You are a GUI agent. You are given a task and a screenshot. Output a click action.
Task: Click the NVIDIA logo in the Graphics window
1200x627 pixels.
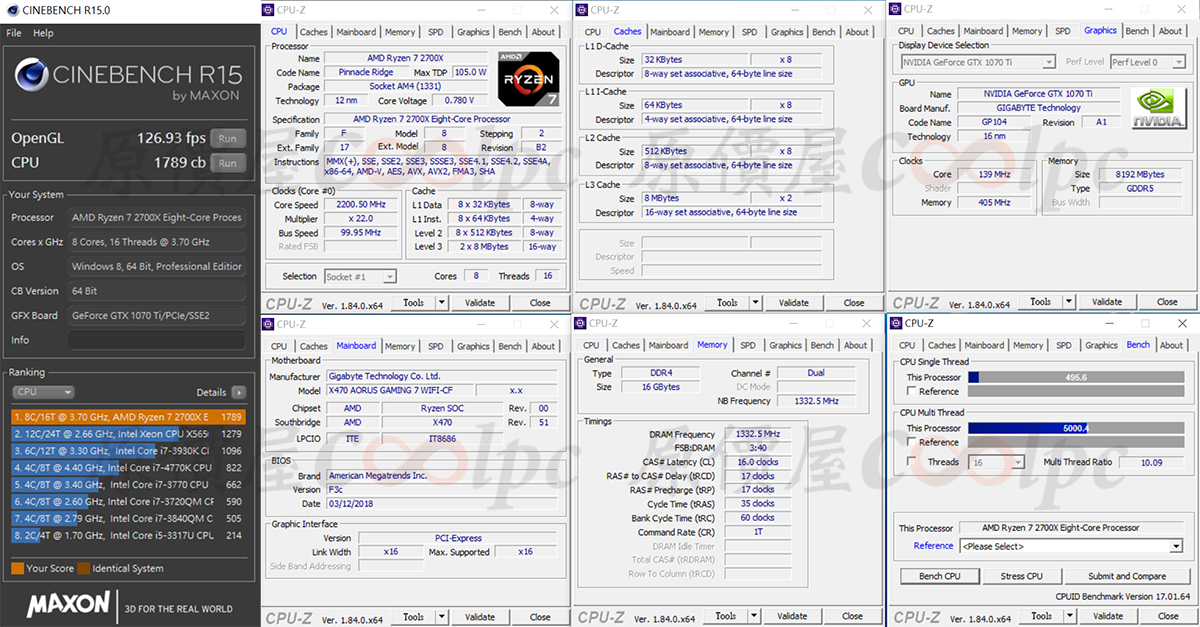[x=1159, y=109]
